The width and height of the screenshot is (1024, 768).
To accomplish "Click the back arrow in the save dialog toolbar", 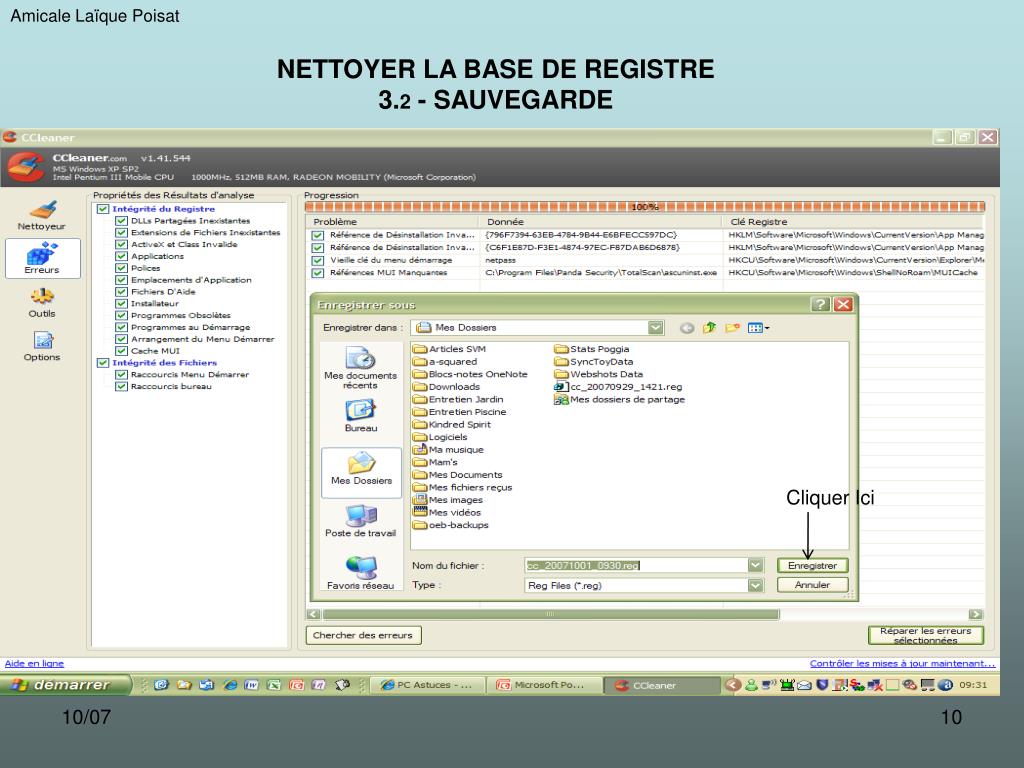I will click(x=686, y=328).
